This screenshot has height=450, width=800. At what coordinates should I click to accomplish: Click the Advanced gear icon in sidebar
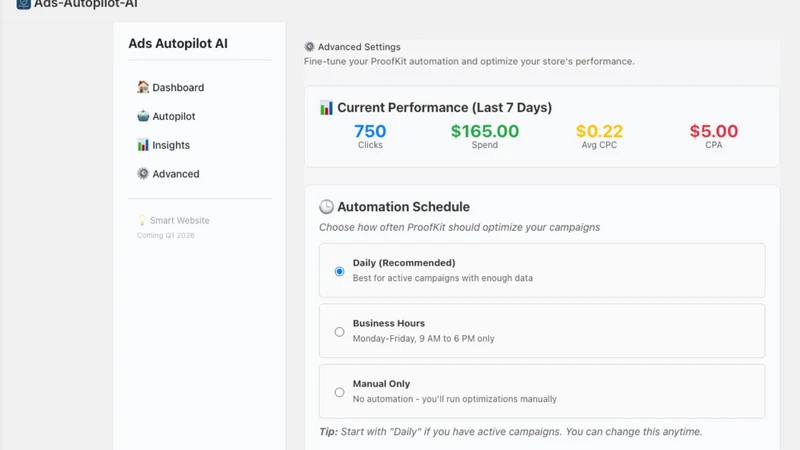point(143,173)
